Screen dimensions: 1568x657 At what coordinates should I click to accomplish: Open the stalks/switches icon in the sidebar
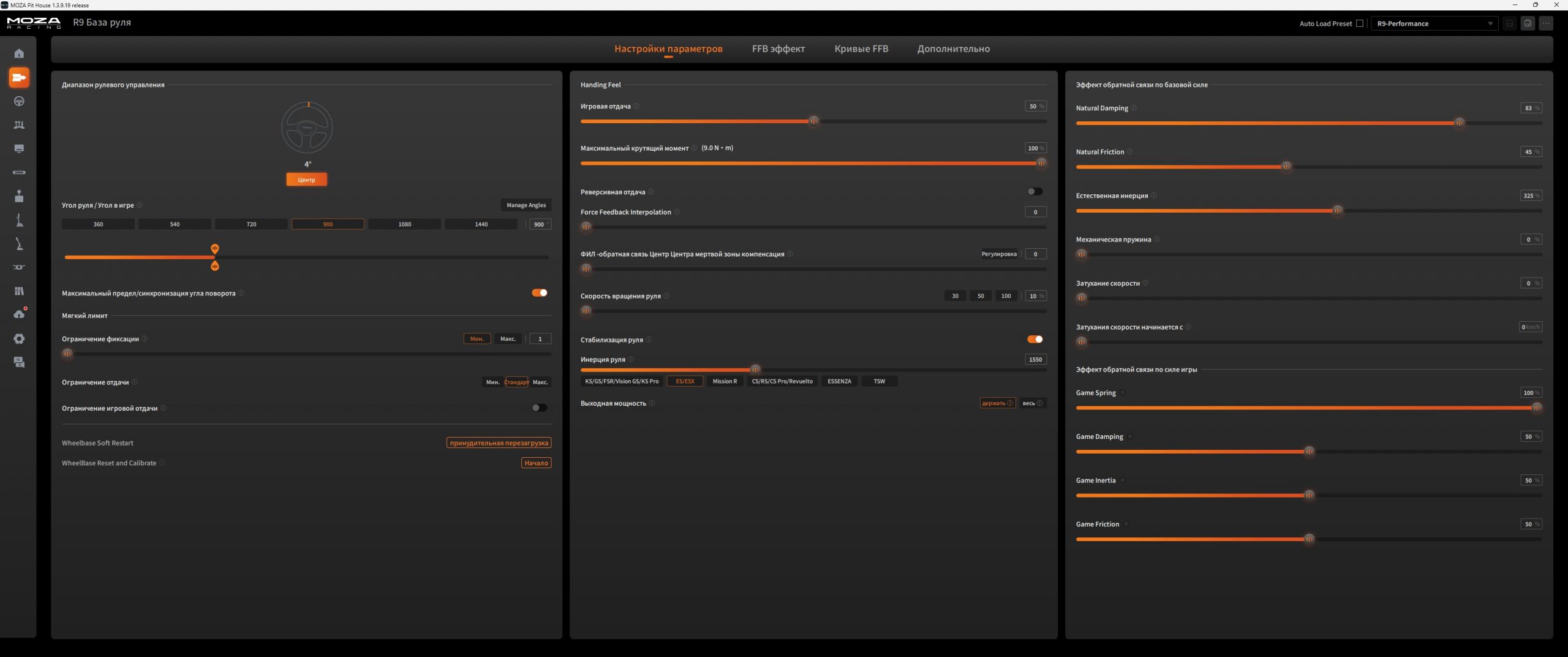coord(19,267)
